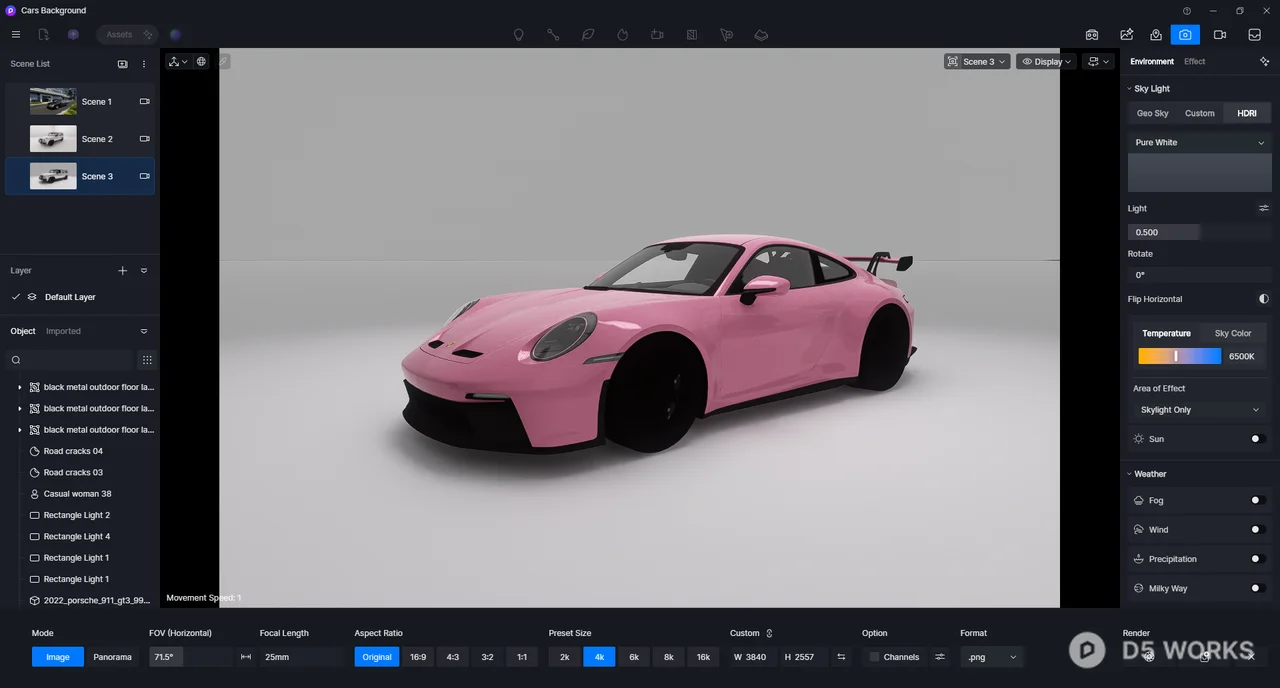Click the Rotate 0° slider field
1280x688 pixels.
pos(1199,275)
